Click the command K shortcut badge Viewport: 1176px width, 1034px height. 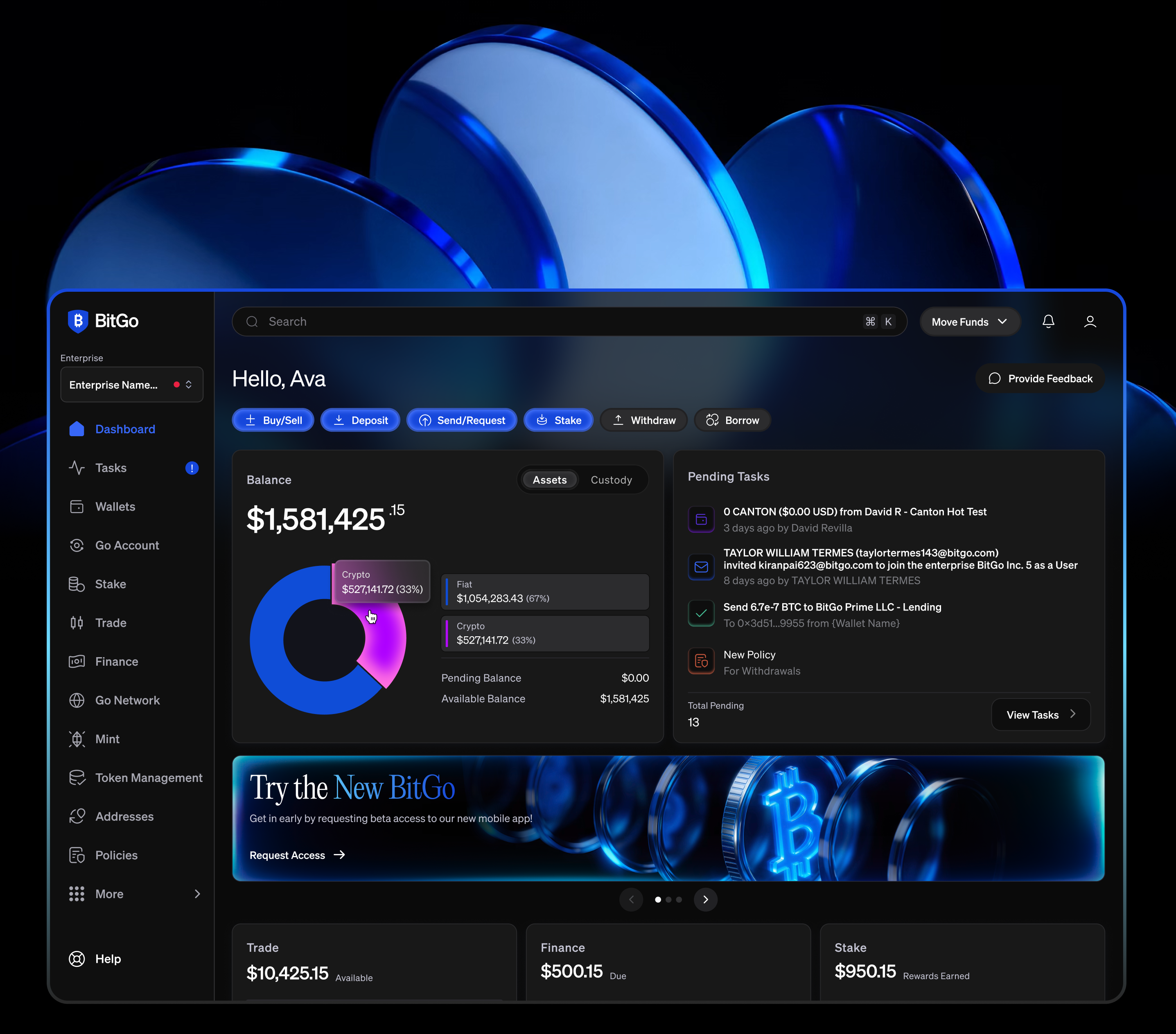coord(879,322)
